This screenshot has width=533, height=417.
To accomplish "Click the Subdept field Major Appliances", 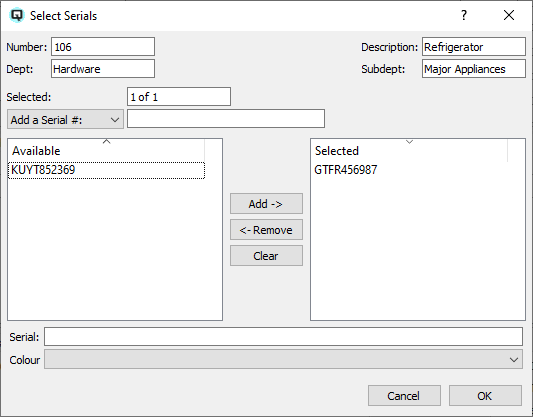I will coord(474,69).
